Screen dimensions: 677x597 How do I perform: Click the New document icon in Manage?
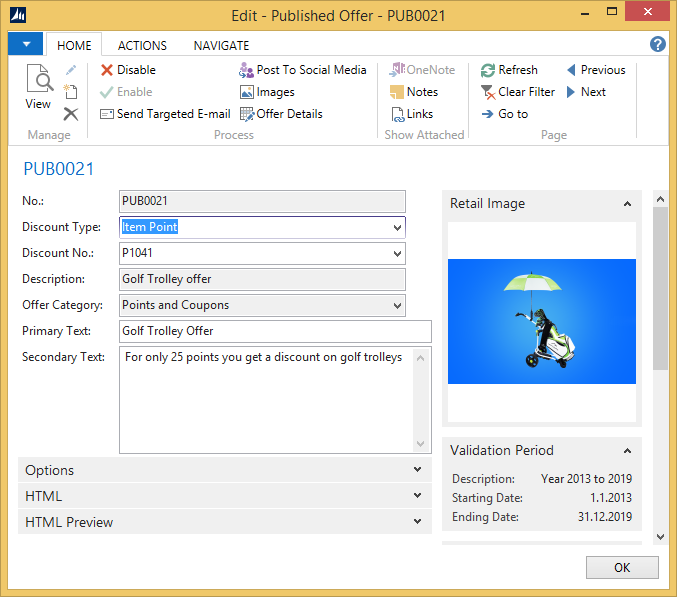(x=71, y=92)
